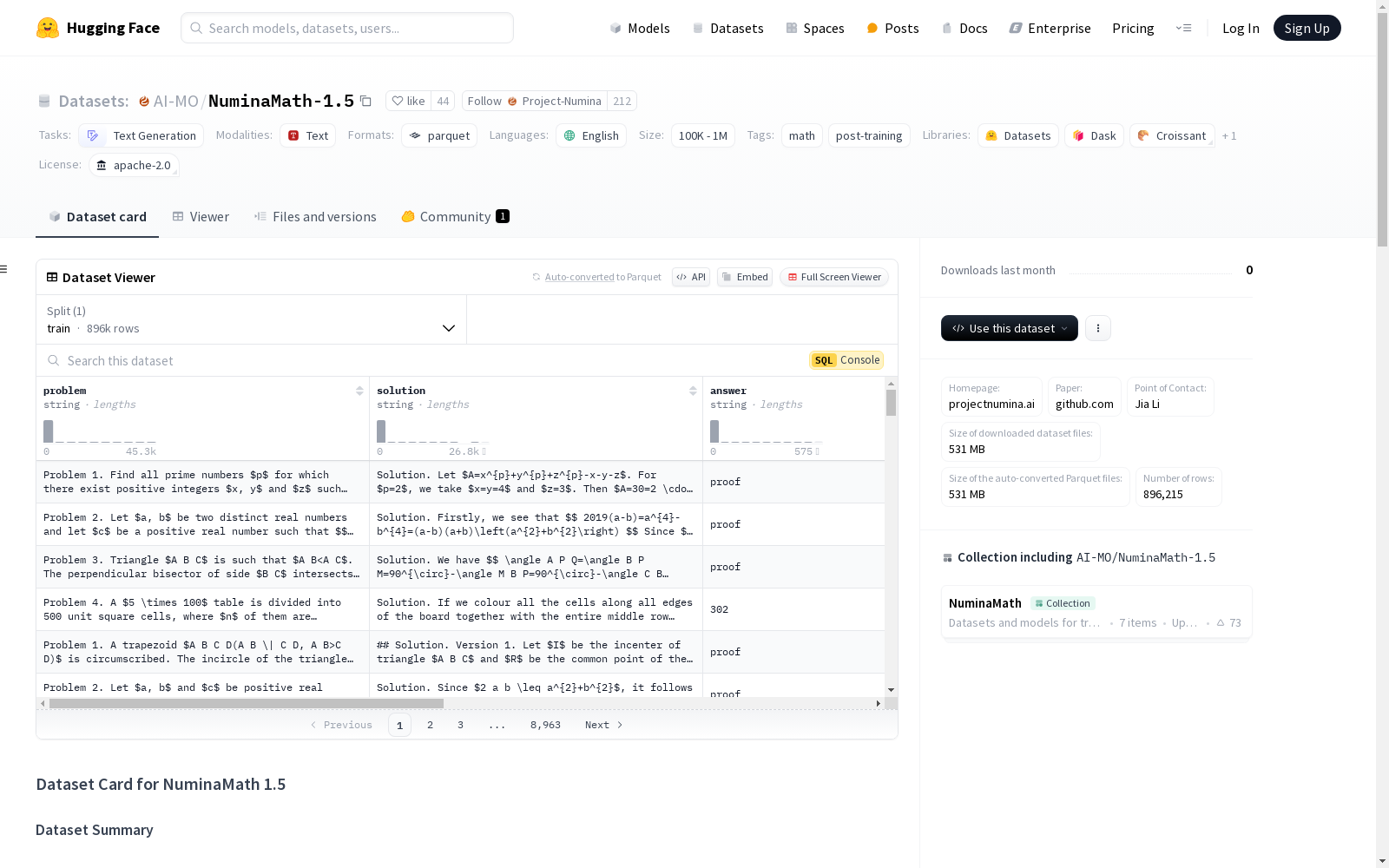Open Docs in the top navigation
1389x868 pixels.
[964, 28]
